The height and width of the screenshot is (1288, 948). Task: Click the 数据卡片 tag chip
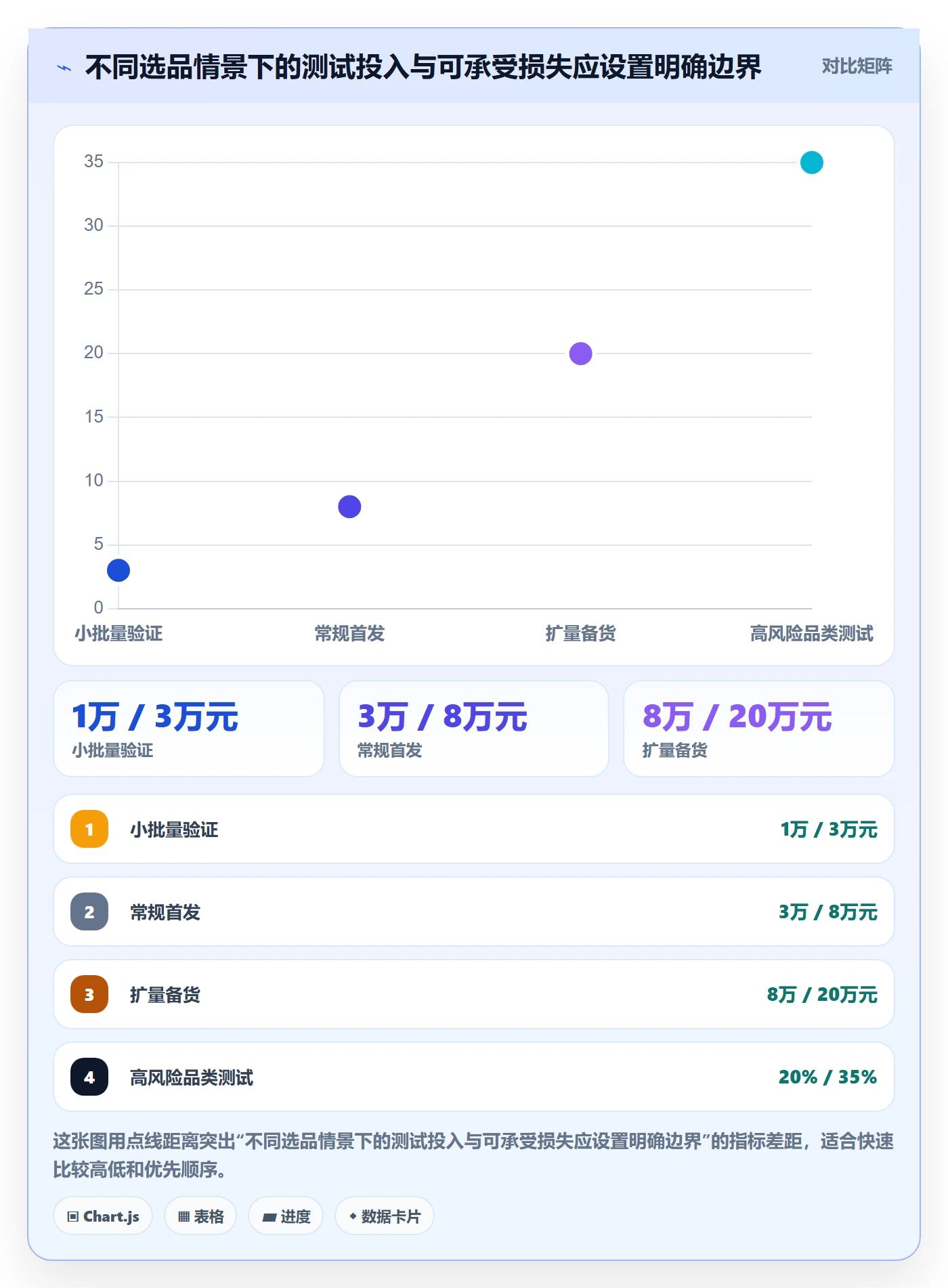385,1216
